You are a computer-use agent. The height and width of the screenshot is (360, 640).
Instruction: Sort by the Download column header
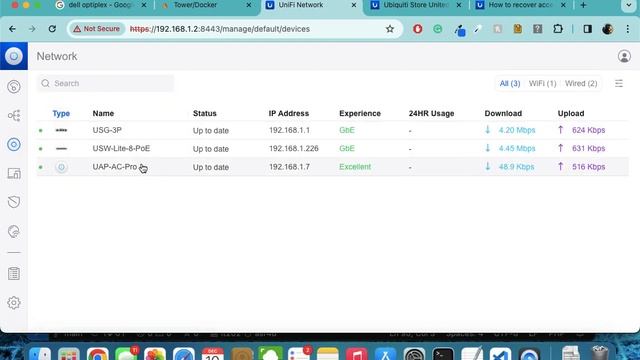click(x=503, y=113)
